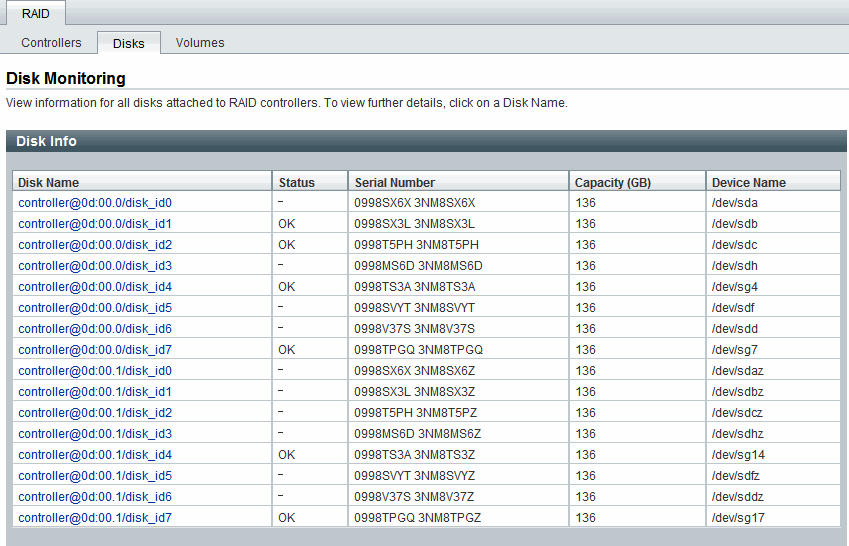Select serial number 0998TS3A 3NM8TS3A
Screen dimensions: 849x546
pyautogui.click(x=415, y=287)
